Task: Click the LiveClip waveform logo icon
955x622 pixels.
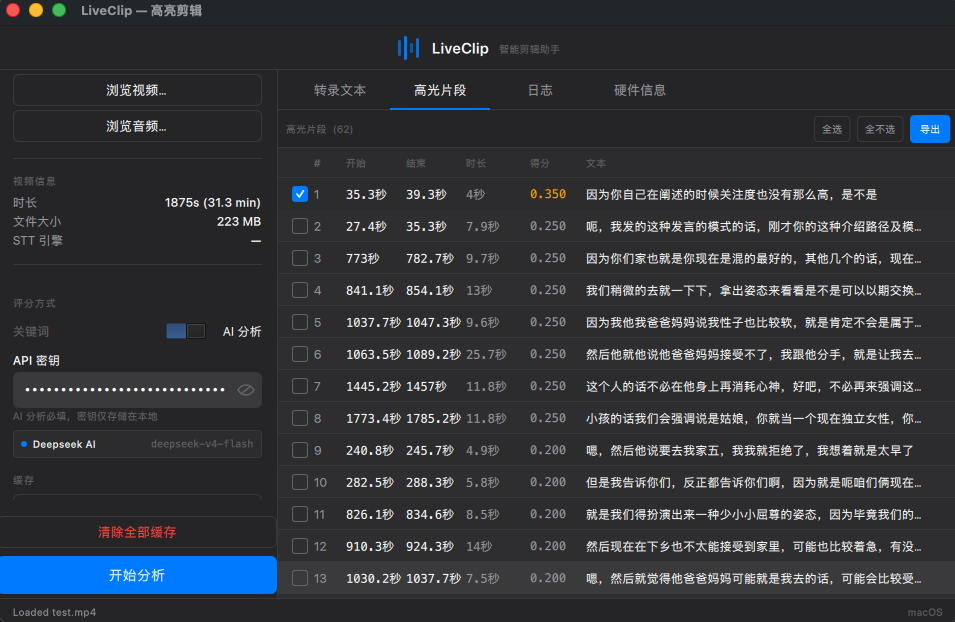Action: pos(408,48)
